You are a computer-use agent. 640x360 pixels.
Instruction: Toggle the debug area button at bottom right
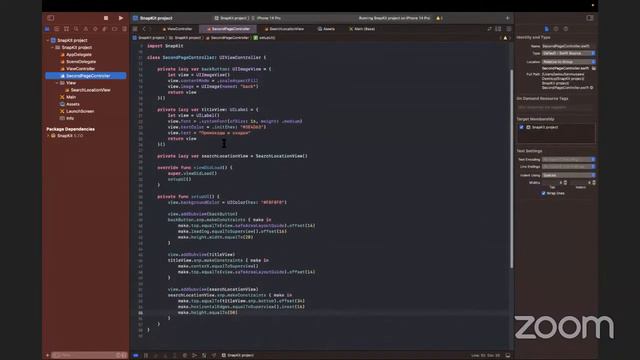coord(508,356)
